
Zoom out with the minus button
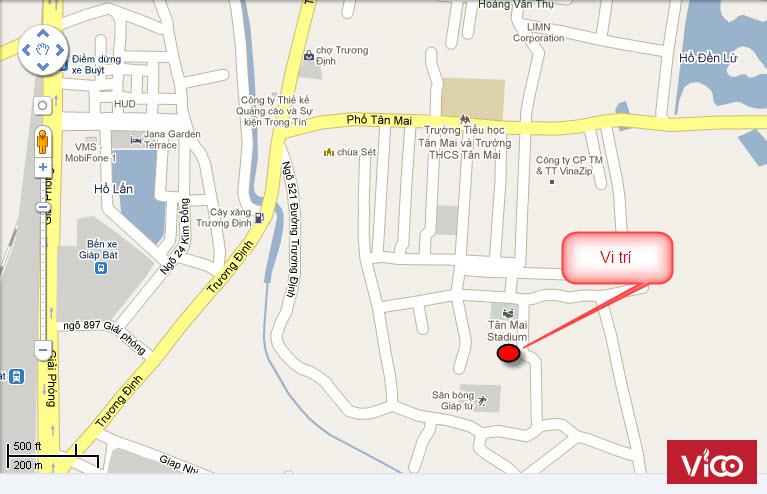click(x=43, y=350)
